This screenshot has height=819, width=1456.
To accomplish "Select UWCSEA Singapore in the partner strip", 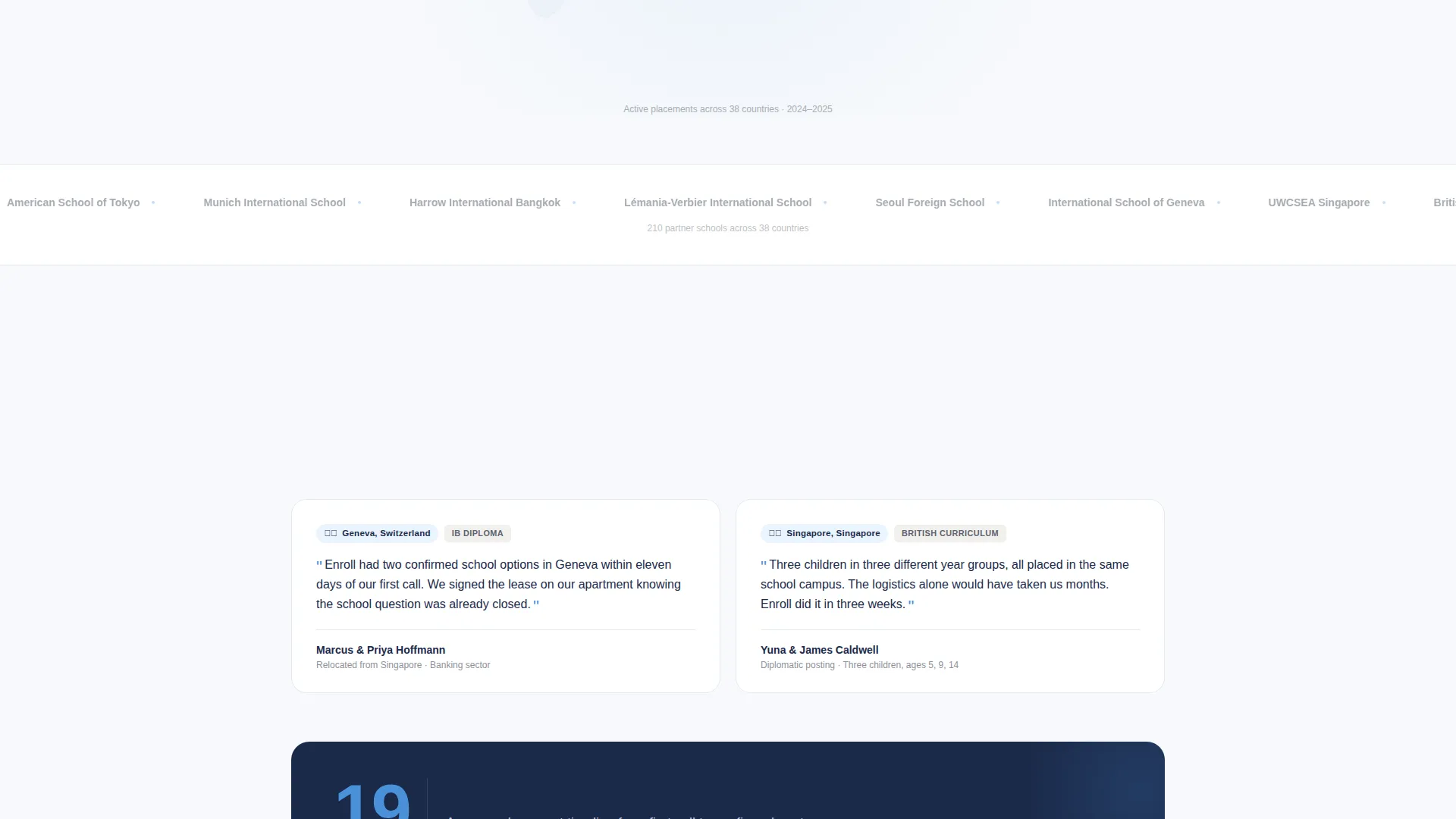I will (1319, 202).
